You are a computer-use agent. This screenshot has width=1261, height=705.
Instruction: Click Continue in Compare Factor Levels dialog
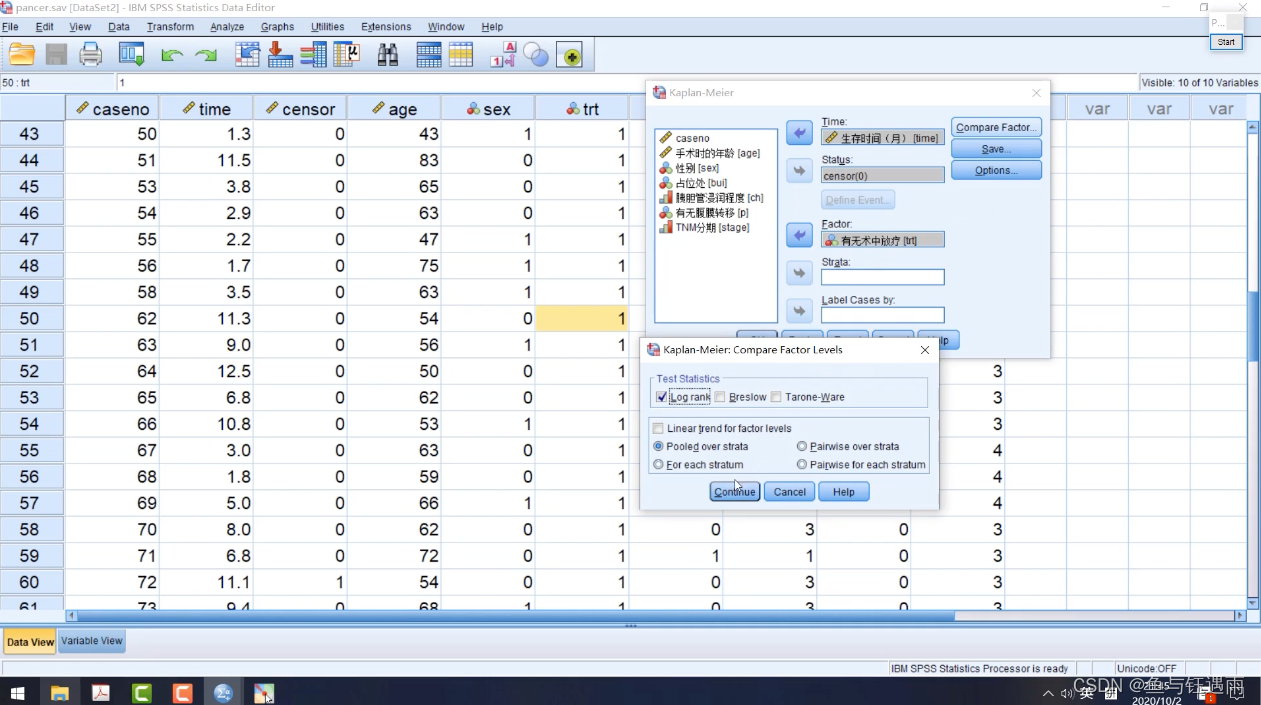pos(735,492)
